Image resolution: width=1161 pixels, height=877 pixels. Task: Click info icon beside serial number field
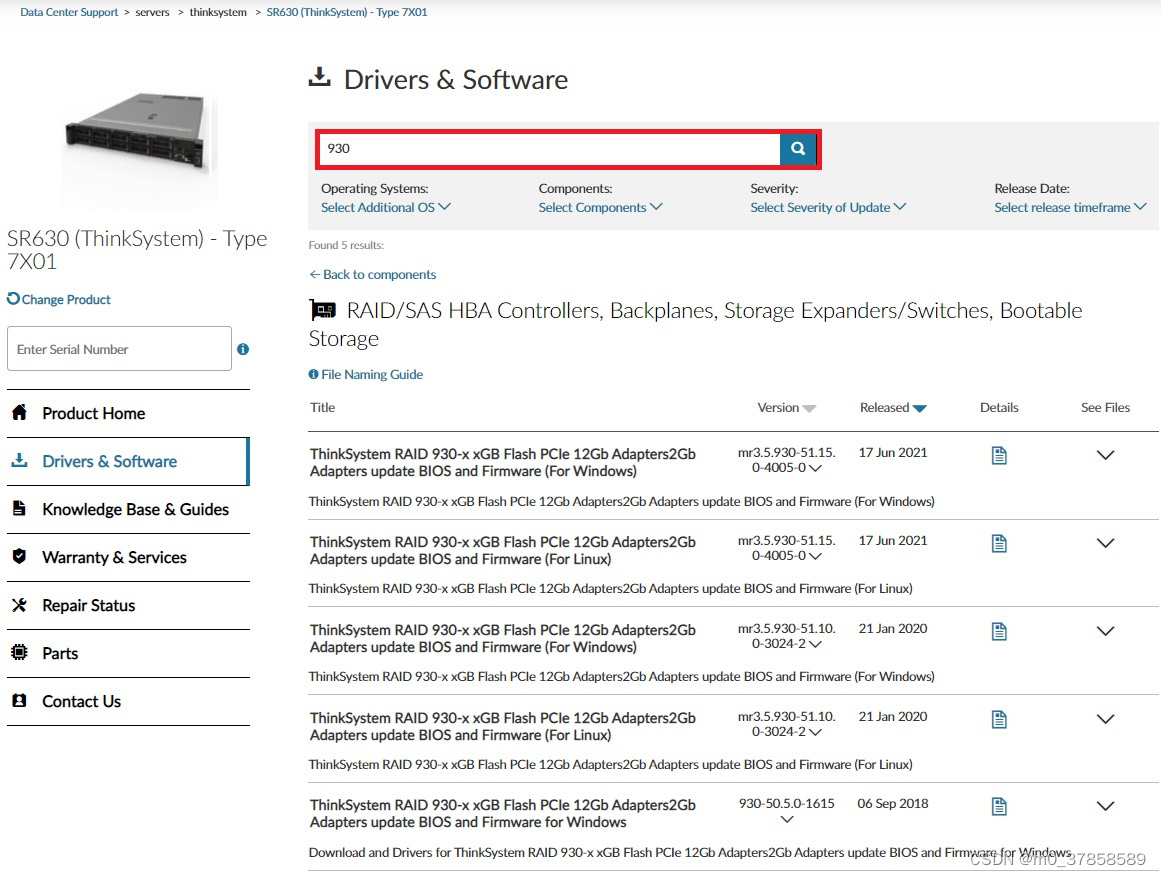pyautogui.click(x=243, y=349)
